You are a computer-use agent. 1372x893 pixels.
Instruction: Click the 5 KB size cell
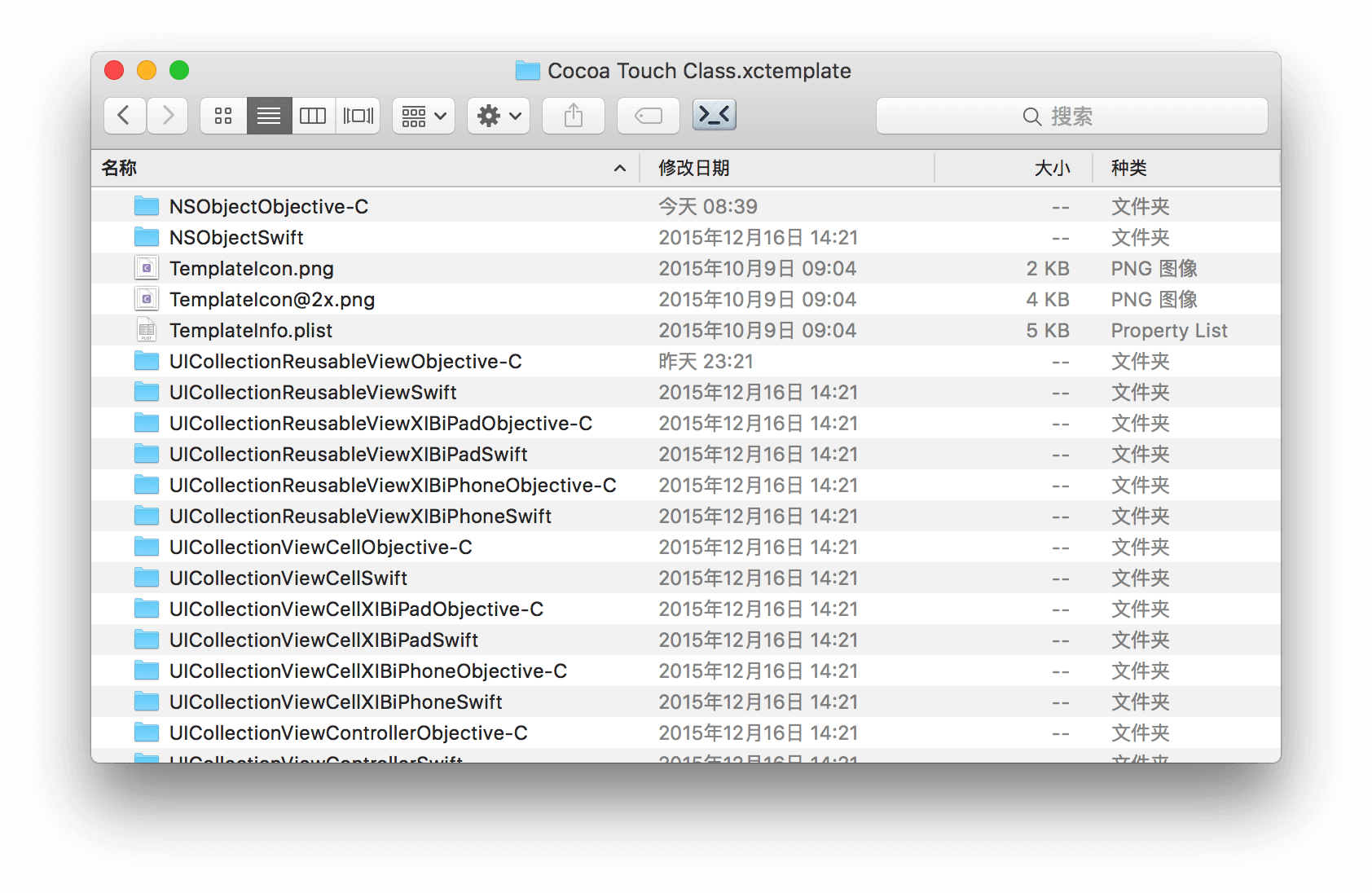[x=1048, y=331]
